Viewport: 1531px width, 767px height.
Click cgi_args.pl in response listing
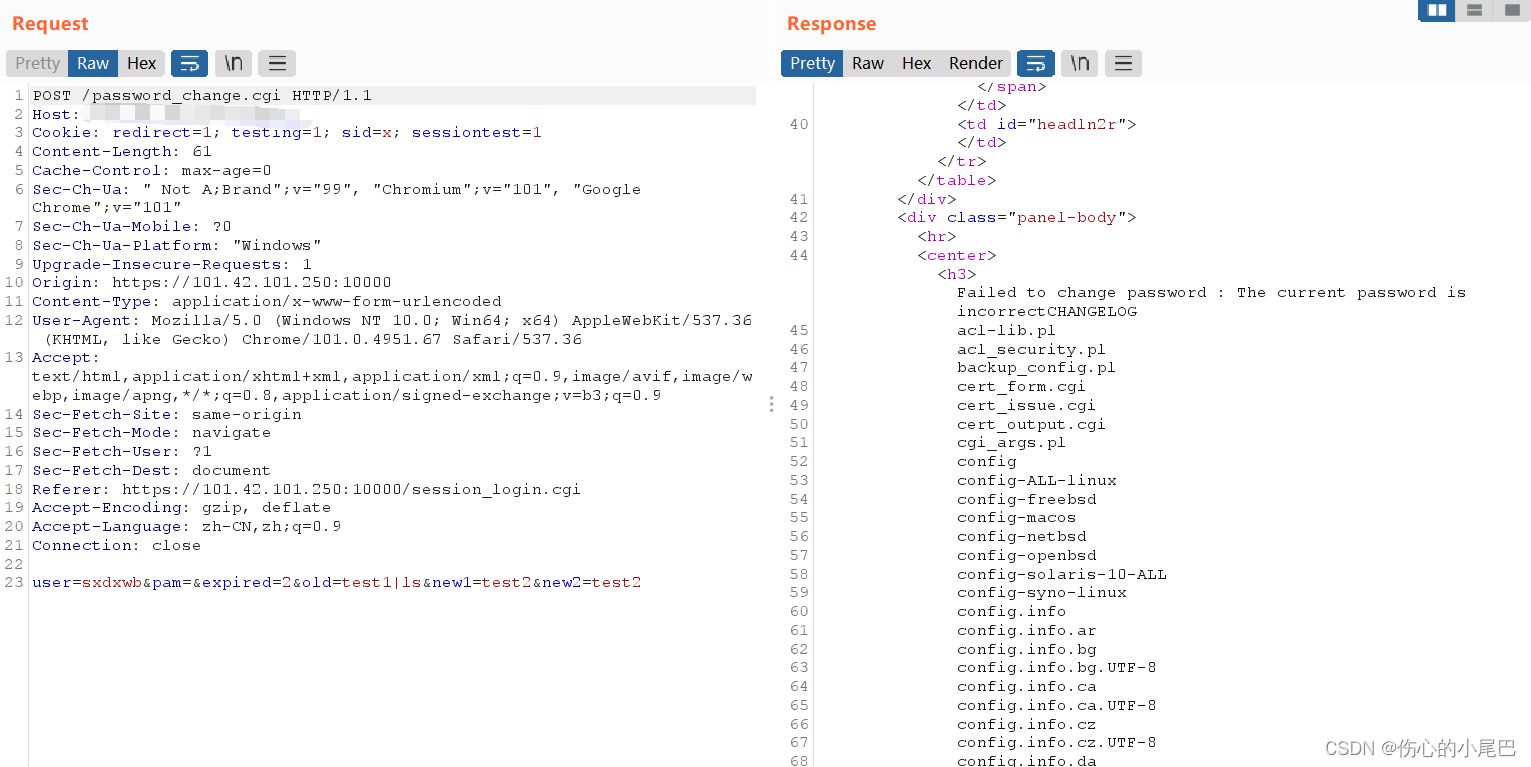click(1012, 443)
